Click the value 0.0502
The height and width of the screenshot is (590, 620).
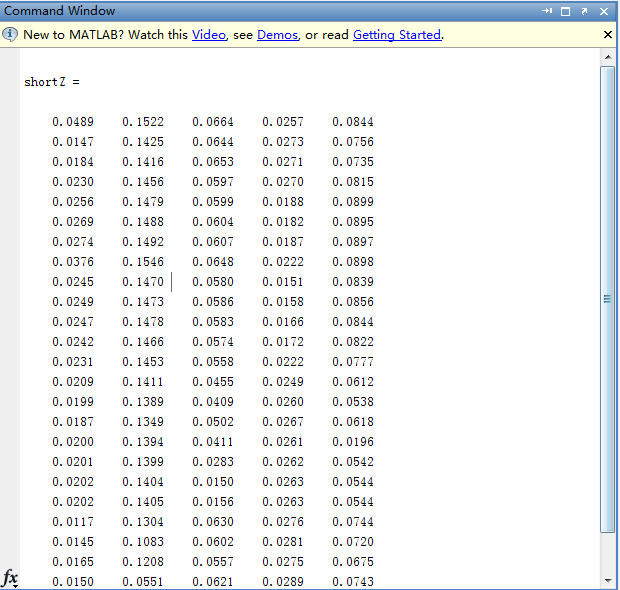[213, 422]
